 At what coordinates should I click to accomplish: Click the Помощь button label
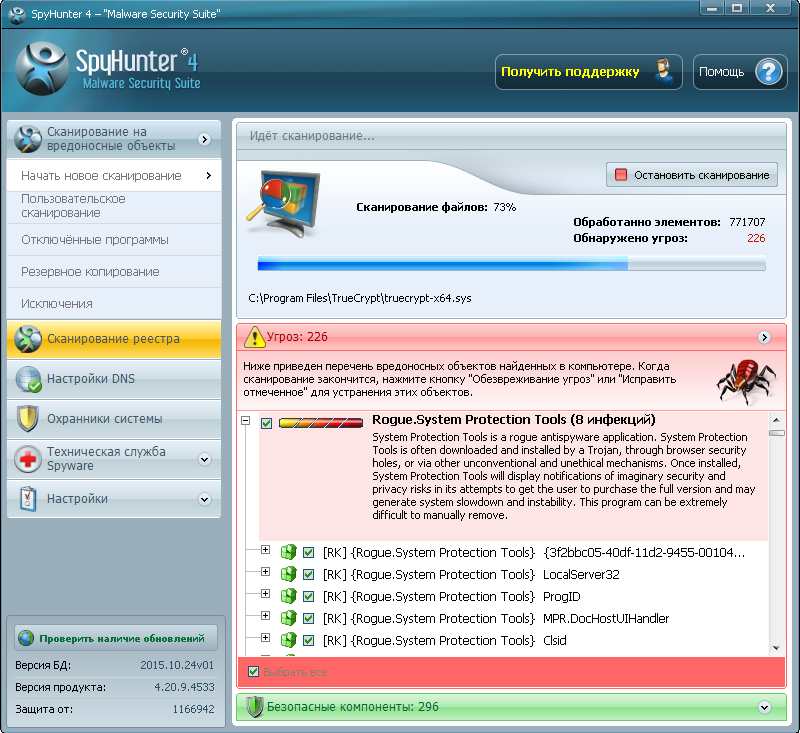pyautogui.click(x=721, y=72)
